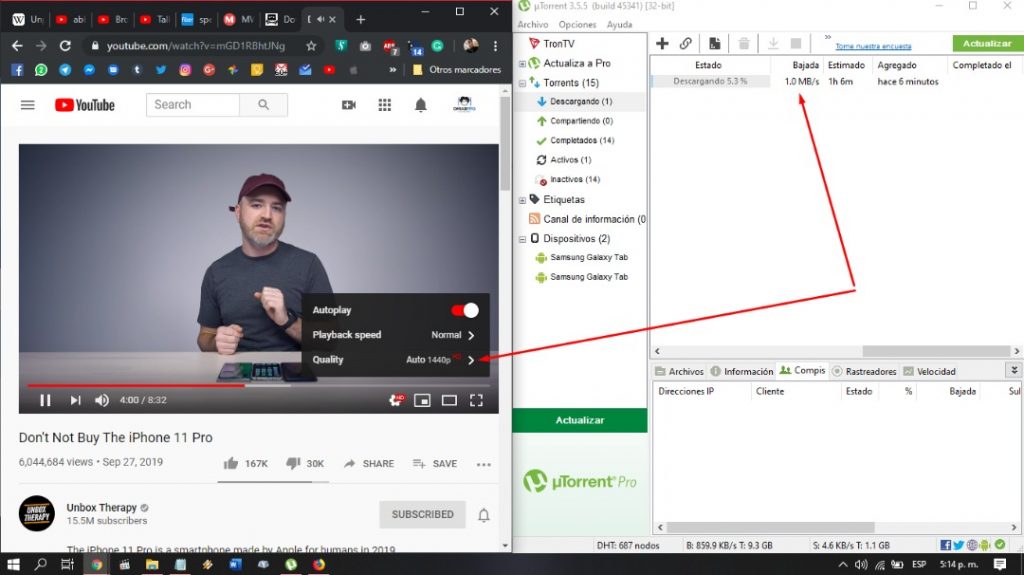This screenshot has height=575, width=1024.
Task: Open Playback speed submenu
Action: click(x=394, y=335)
